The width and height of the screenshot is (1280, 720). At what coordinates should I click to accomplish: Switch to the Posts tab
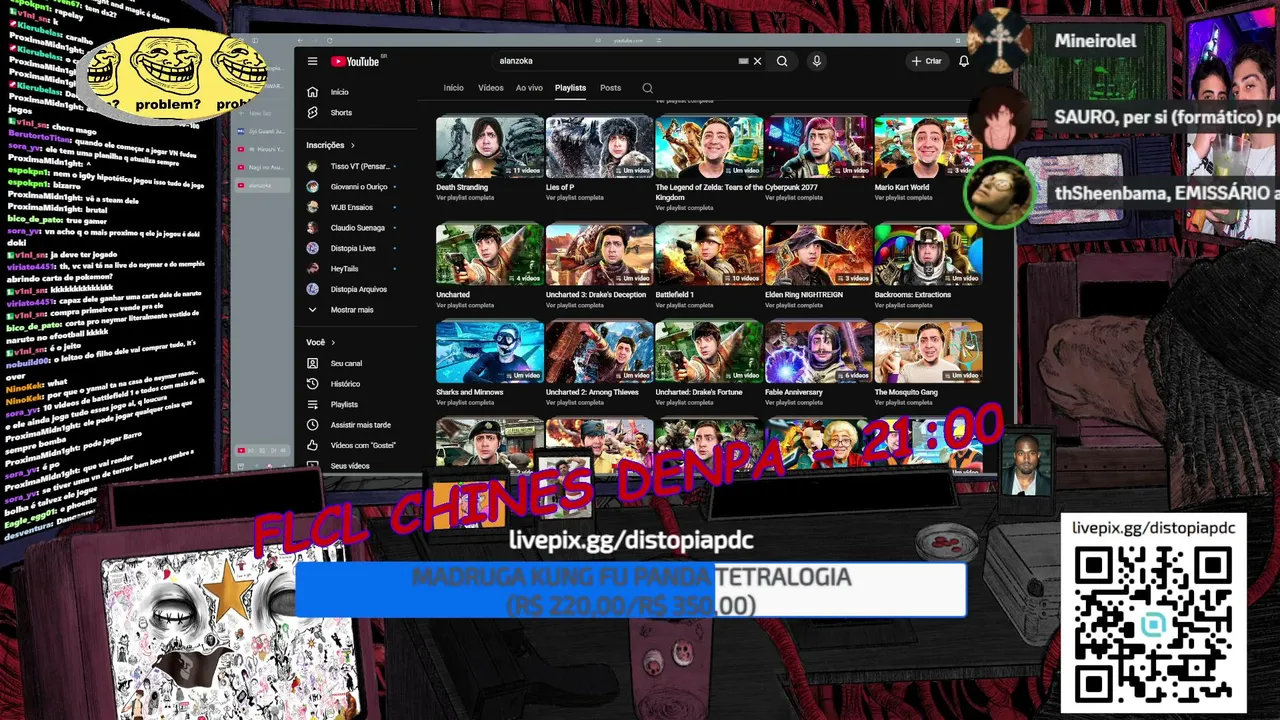click(x=610, y=88)
